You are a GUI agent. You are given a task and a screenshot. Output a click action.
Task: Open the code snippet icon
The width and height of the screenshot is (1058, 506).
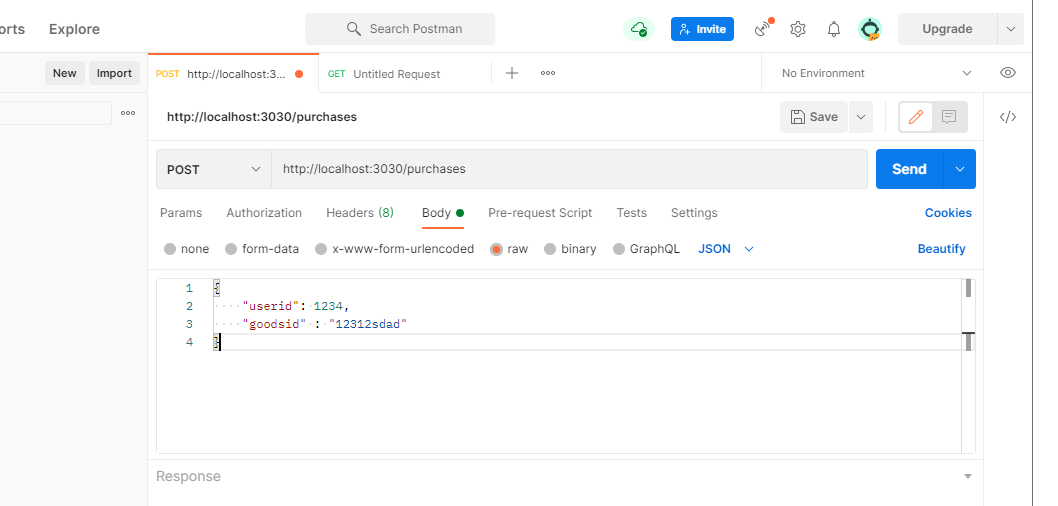tap(1008, 117)
